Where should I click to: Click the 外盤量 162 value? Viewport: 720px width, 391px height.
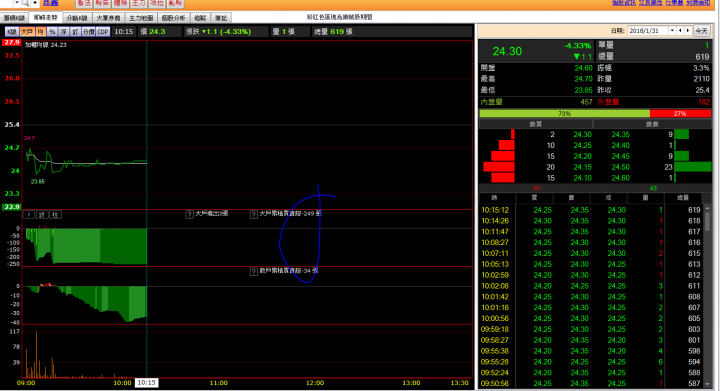[704, 102]
